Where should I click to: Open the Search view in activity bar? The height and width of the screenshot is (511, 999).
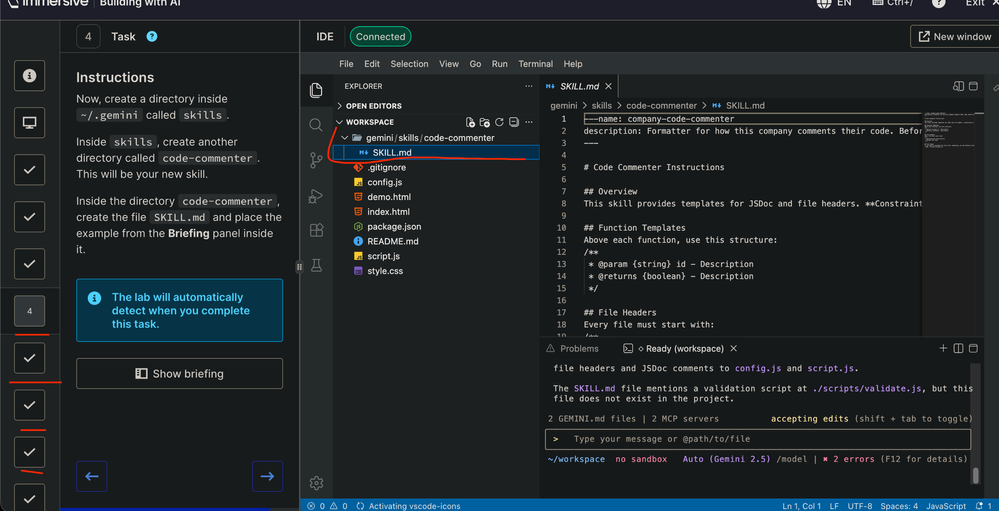[316, 125]
